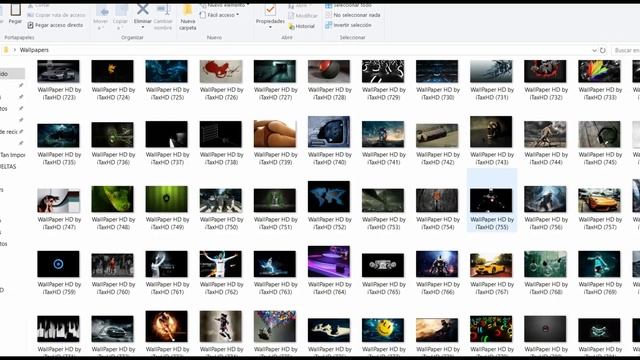The height and width of the screenshot is (360, 640).
Task: Select WallPaper HD by iTaxHD (729)
Action: click(x=383, y=80)
